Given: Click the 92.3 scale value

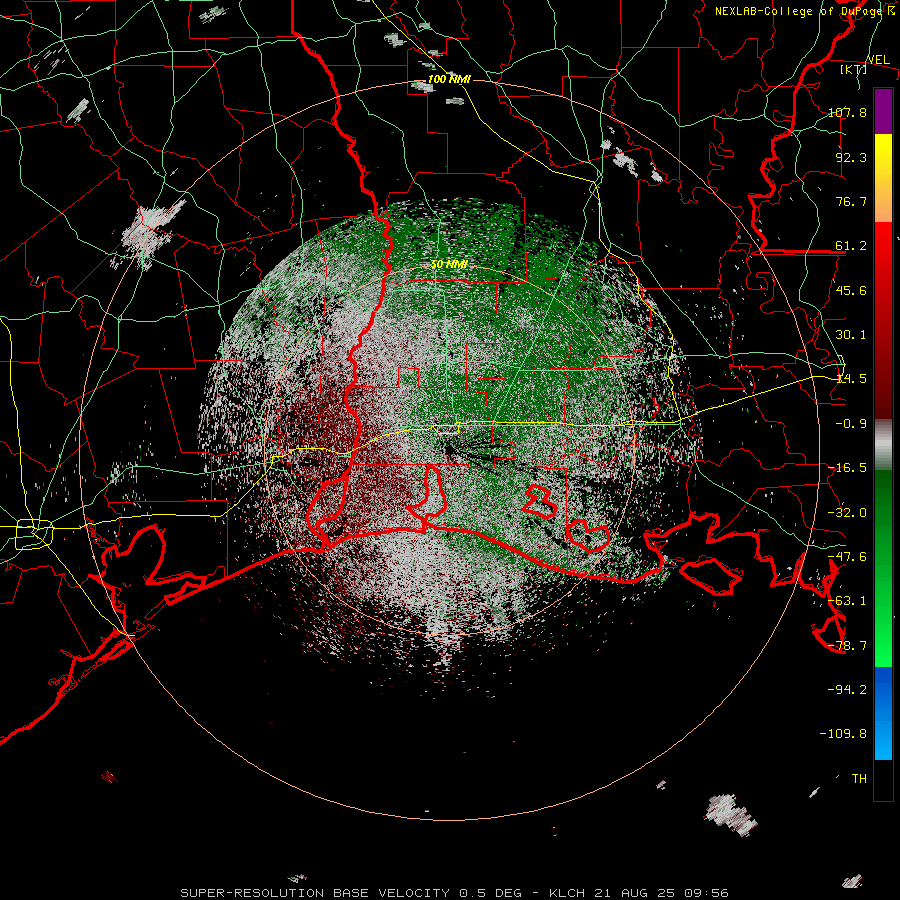Looking at the screenshot, I should click(851, 157).
